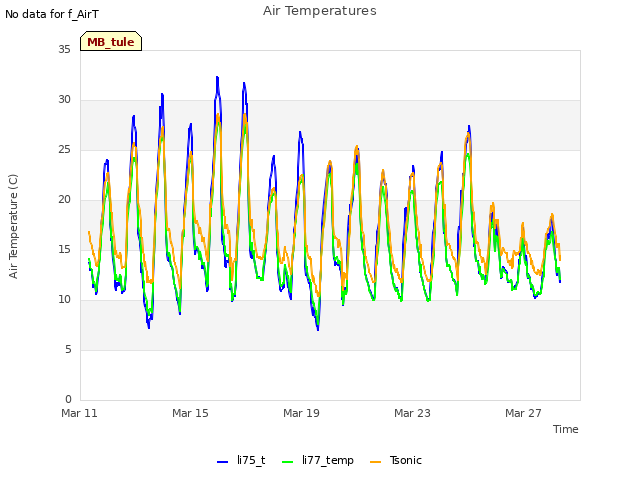Toggle the li75_t series in legend

tap(241, 460)
